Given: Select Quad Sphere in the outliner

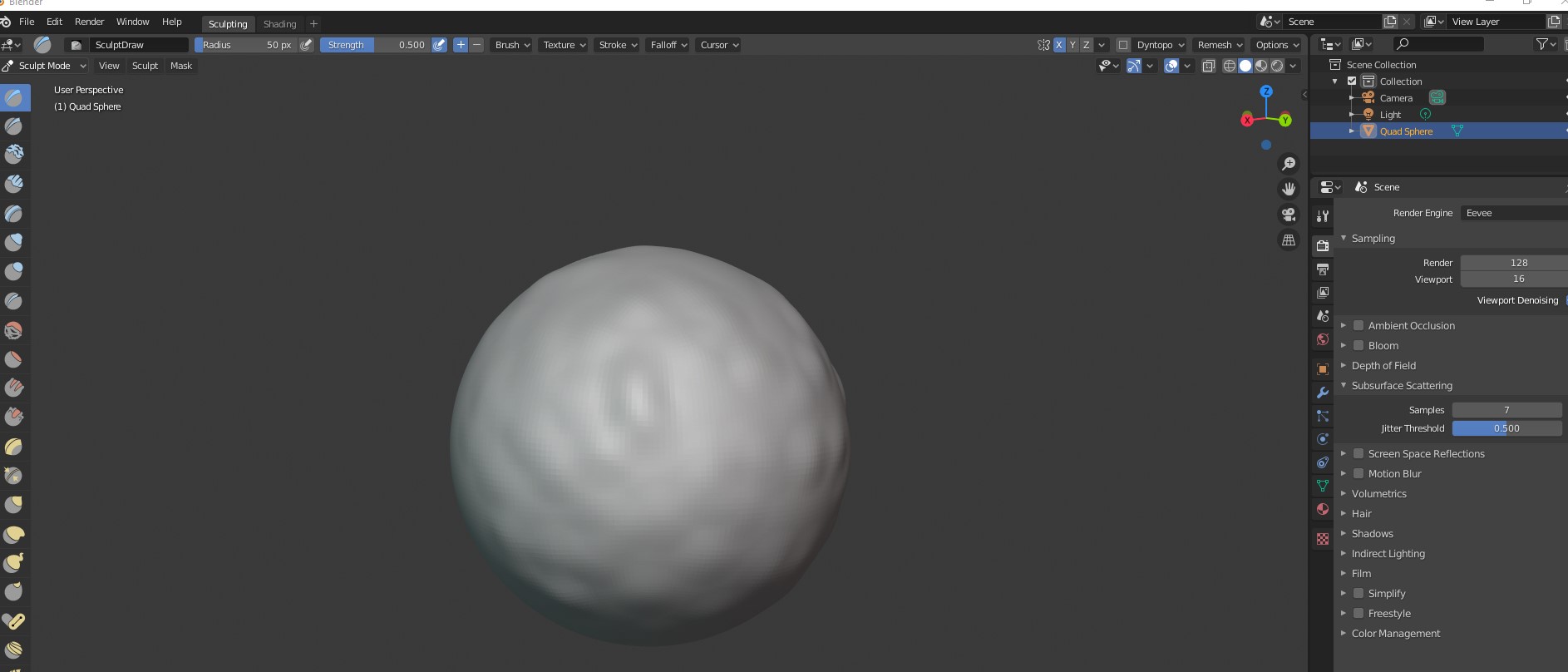Looking at the screenshot, I should pyautogui.click(x=1406, y=131).
